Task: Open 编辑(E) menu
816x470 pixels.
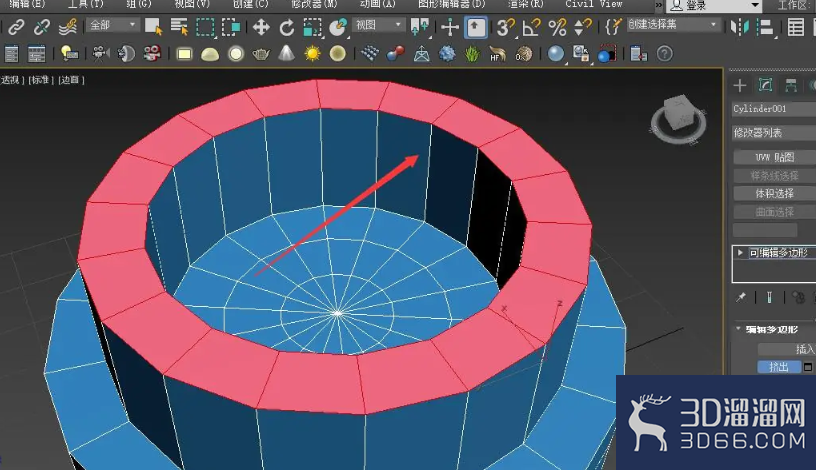Action: (x=27, y=4)
